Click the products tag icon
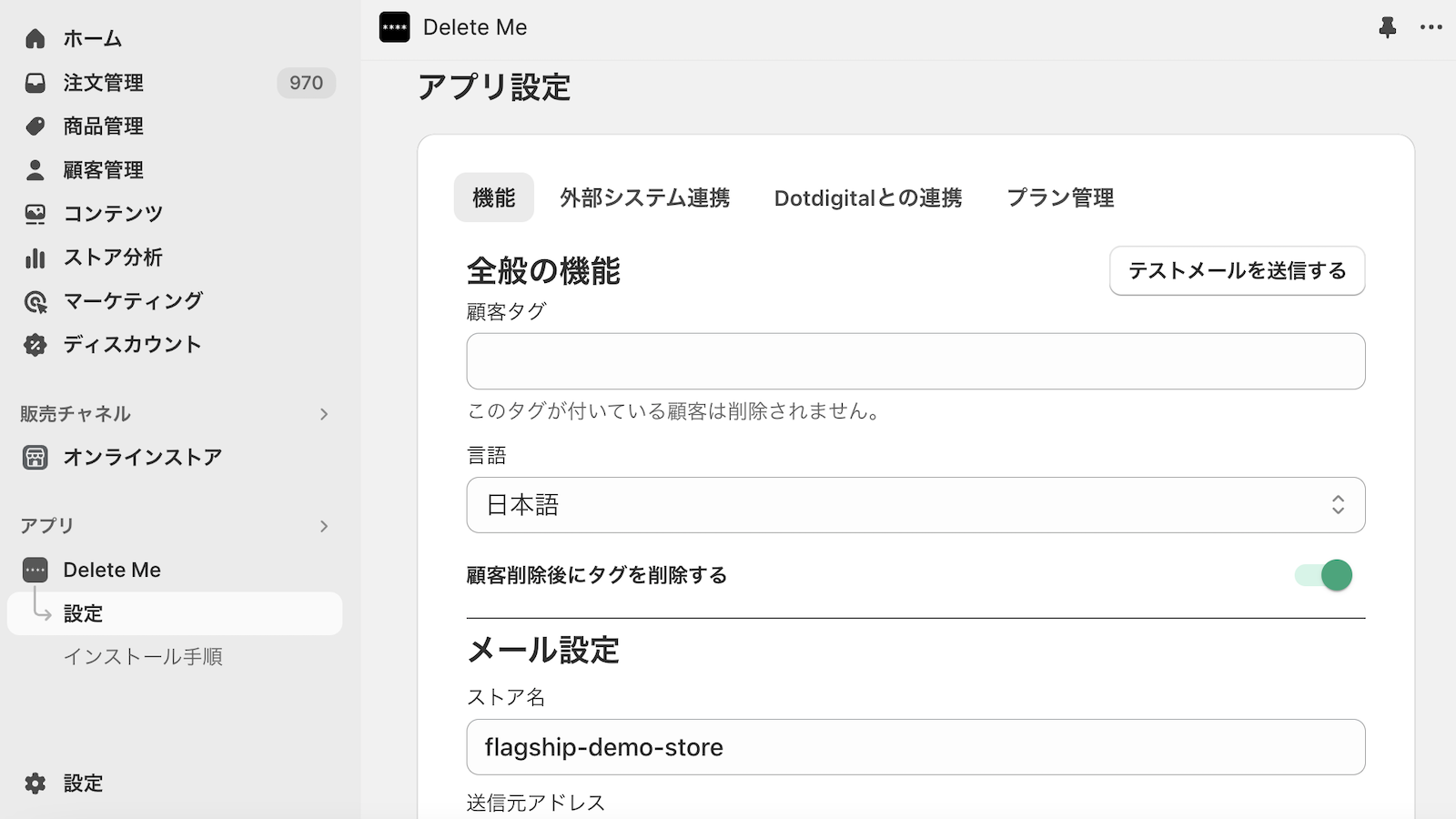 (35, 126)
